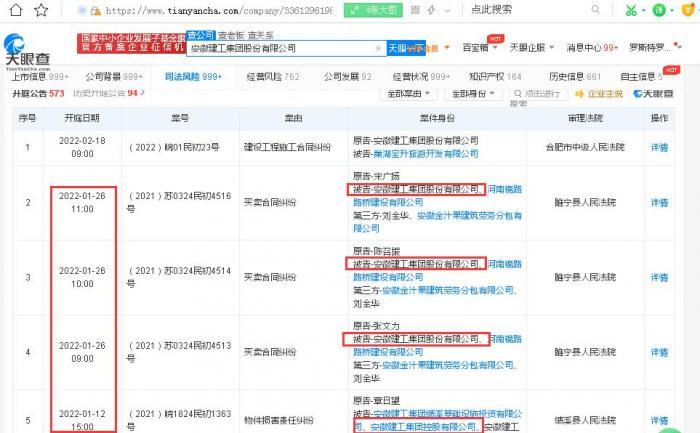Open 消息中心 99+ notifications

click(x=592, y=47)
